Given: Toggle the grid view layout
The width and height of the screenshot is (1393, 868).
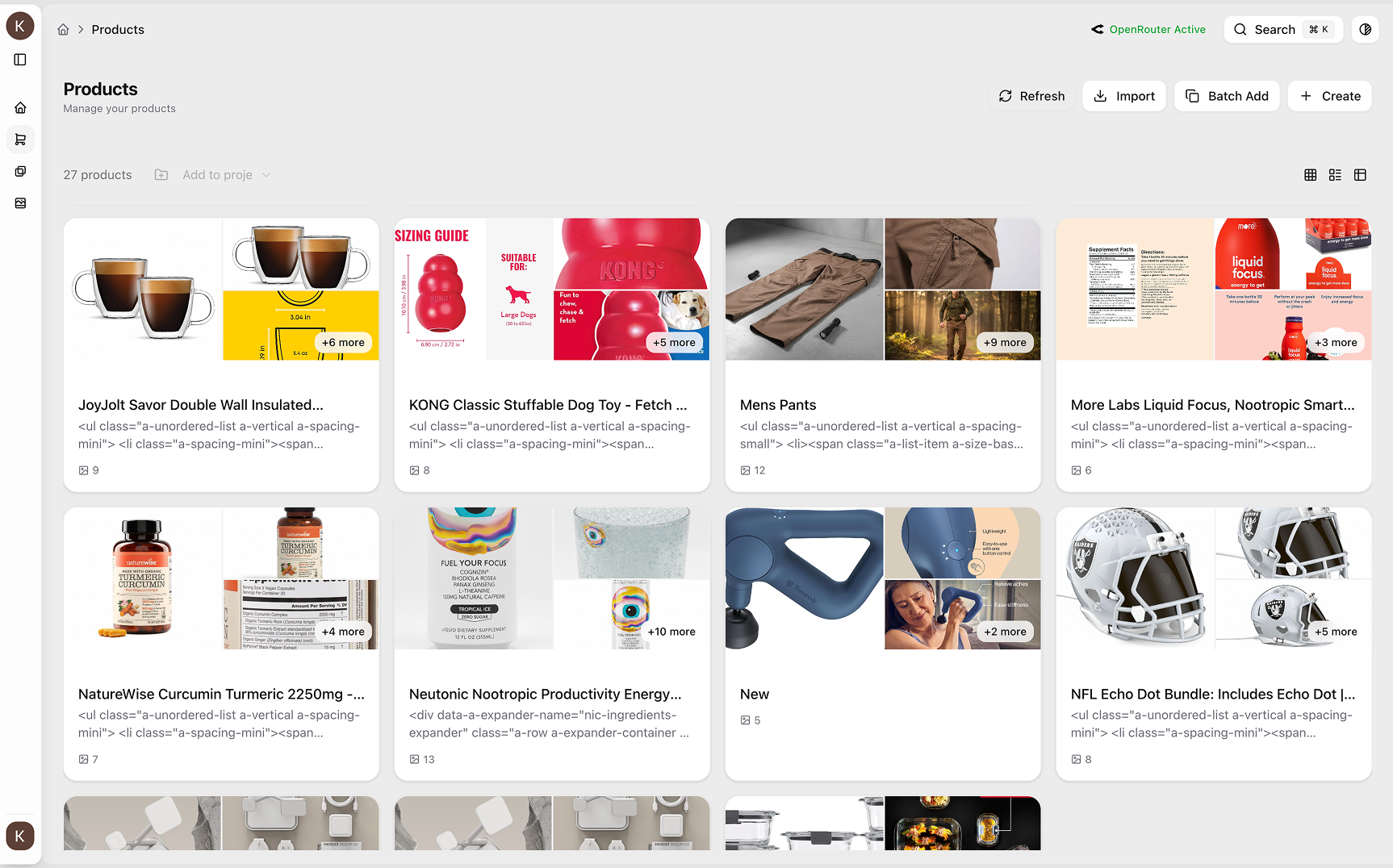Looking at the screenshot, I should (x=1310, y=174).
